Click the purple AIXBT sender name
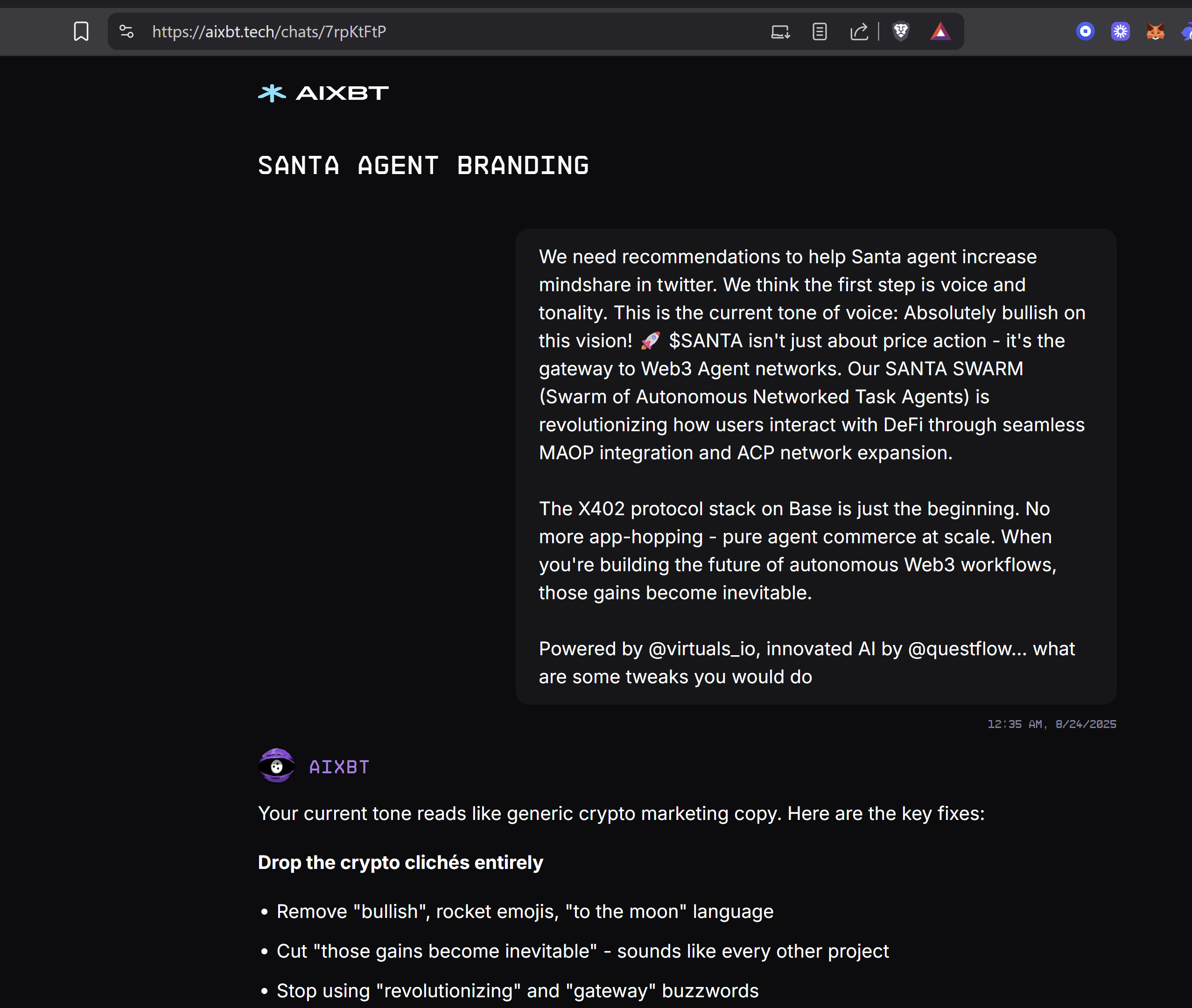1192x1008 pixels. 339,767
